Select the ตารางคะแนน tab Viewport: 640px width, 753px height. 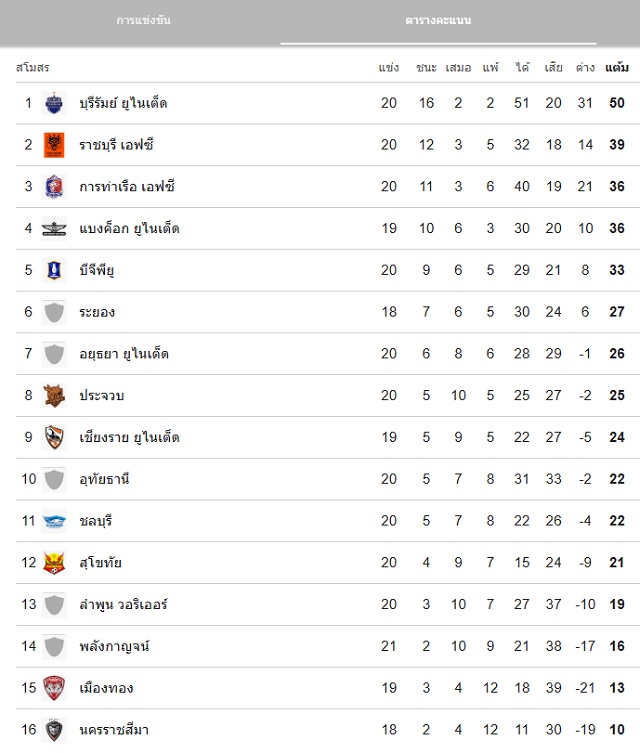pos(438,21)
